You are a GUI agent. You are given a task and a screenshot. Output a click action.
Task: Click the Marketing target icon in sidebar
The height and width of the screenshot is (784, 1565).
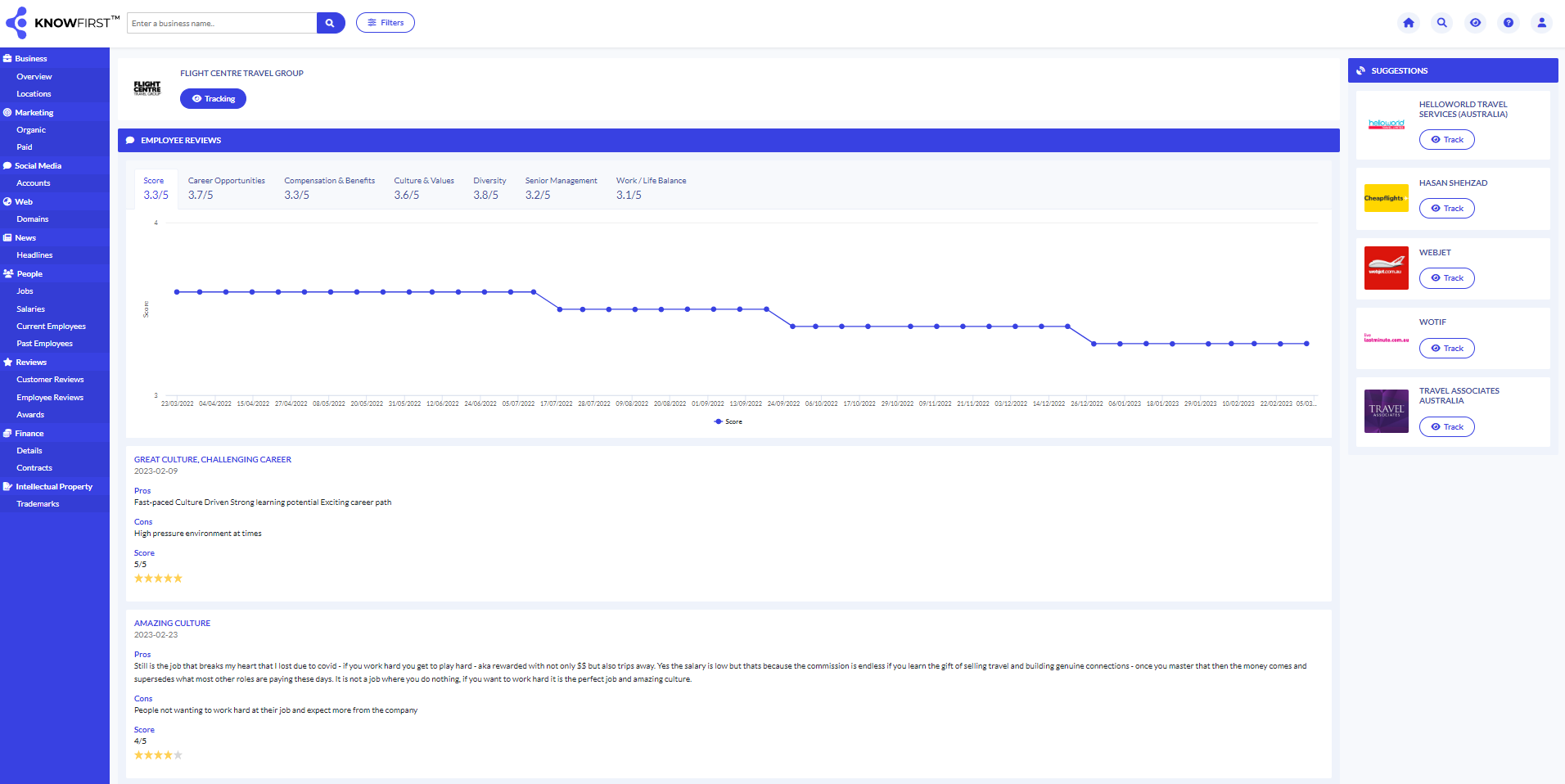7,112
